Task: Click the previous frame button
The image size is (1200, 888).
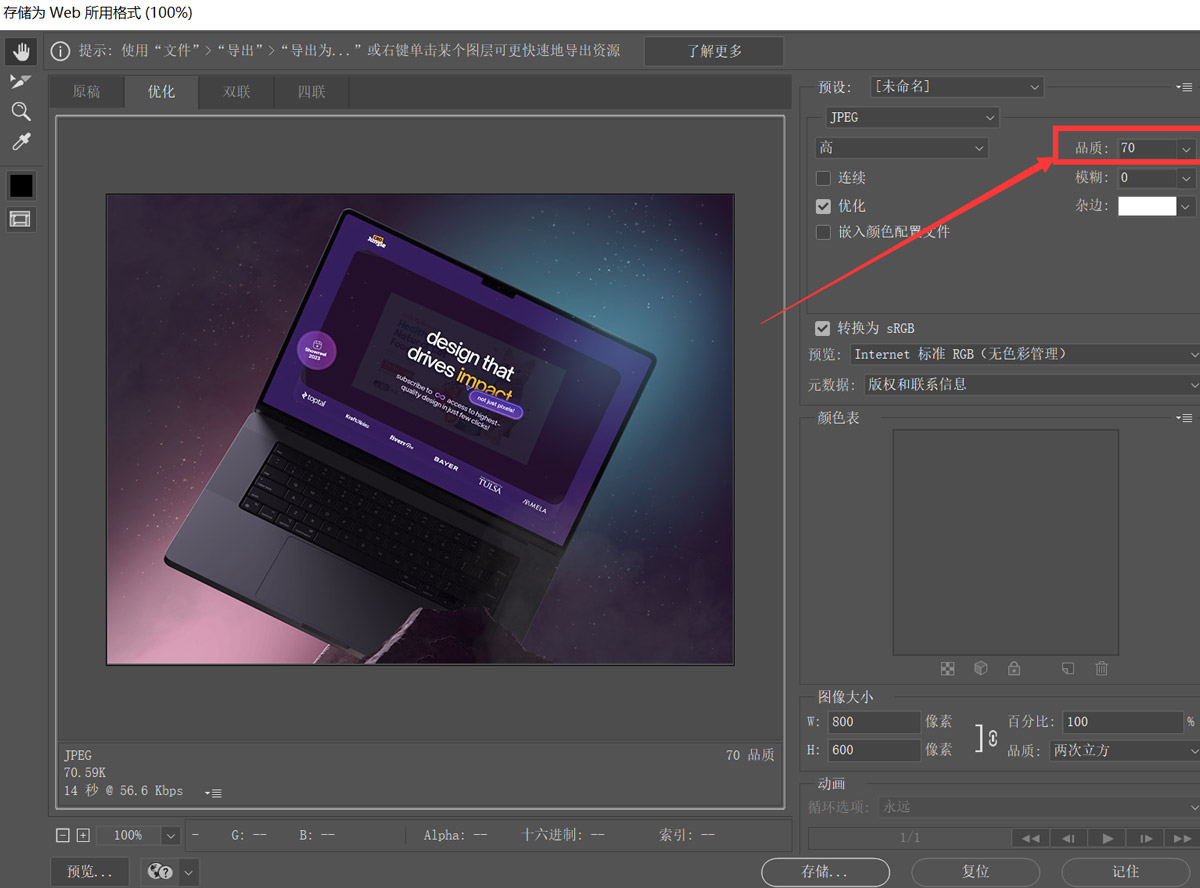Action: pyautogui.click(x=1068, y=838)
